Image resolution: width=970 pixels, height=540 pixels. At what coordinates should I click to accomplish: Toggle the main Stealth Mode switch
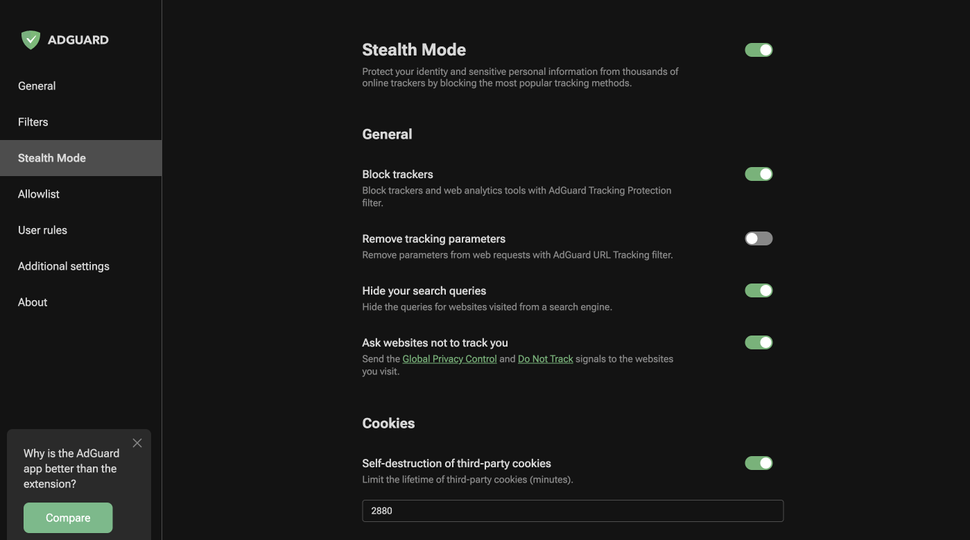(758, 50)
